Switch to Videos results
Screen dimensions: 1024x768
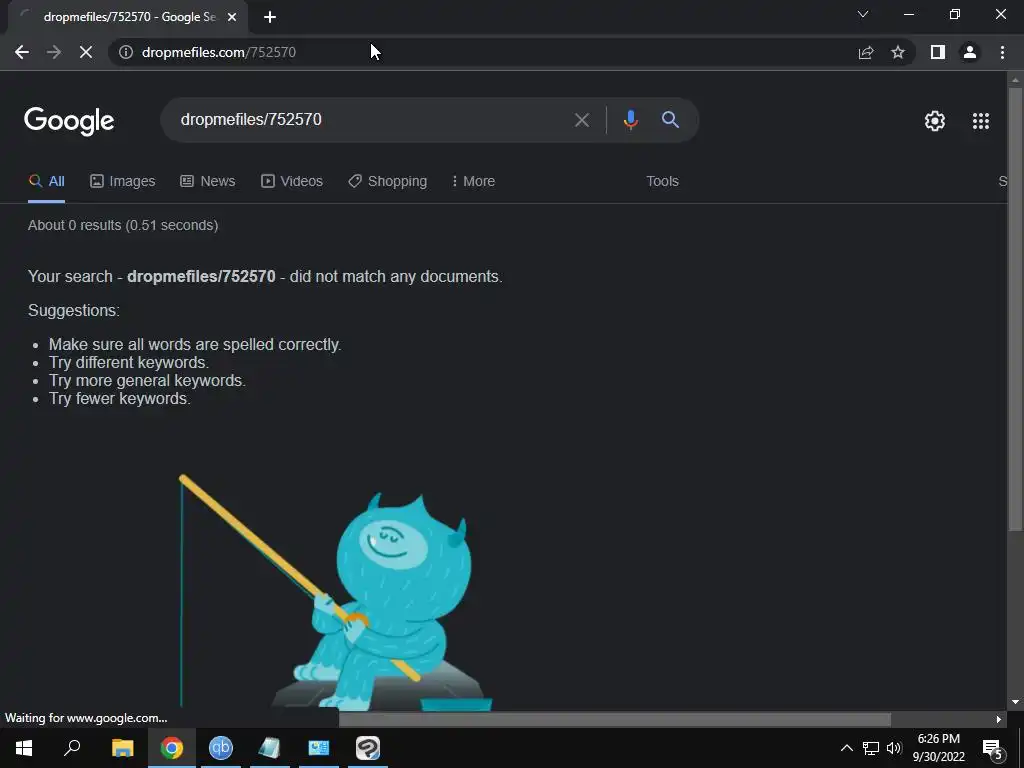(292, 182)
